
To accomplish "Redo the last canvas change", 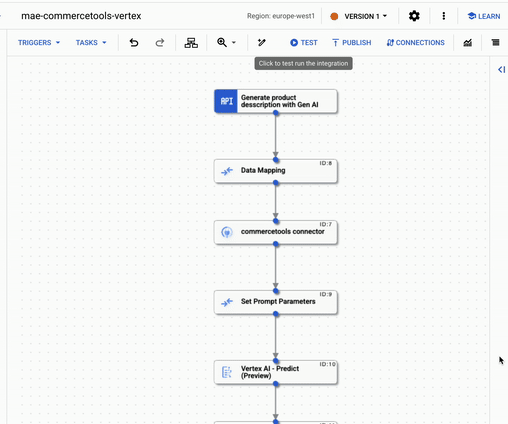I will (x=160, y=43).
